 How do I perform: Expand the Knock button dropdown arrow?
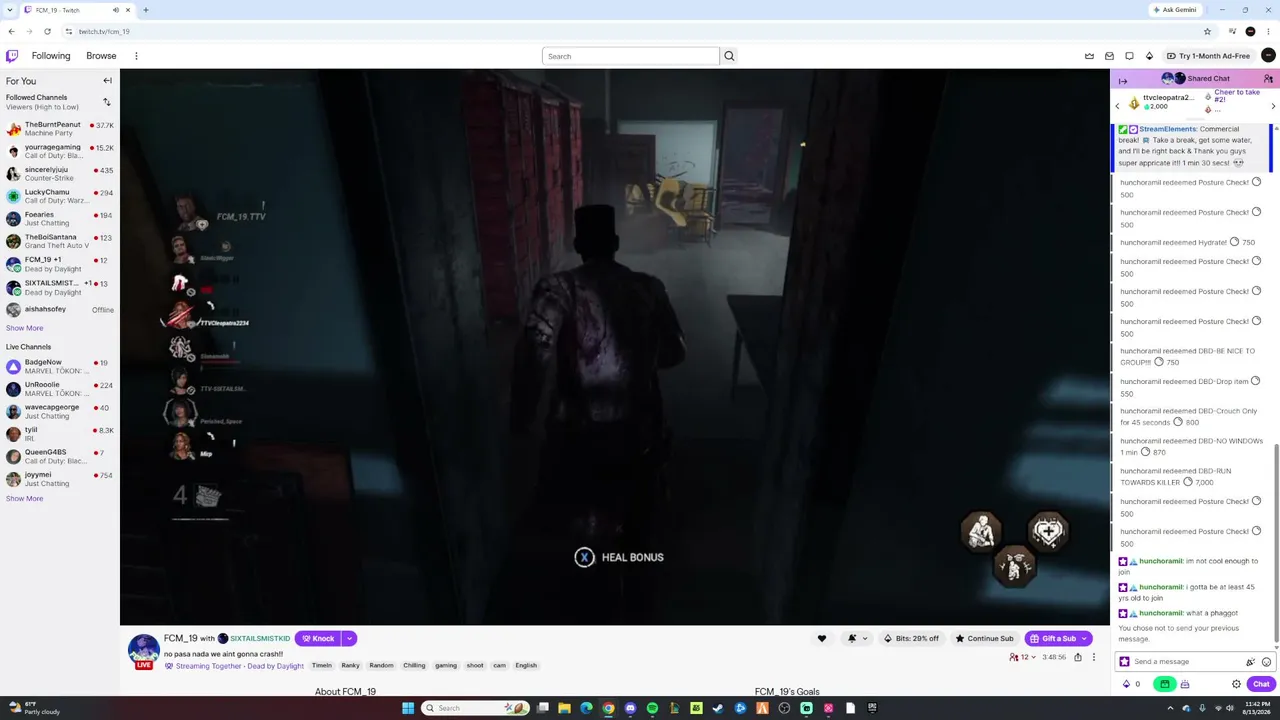coord(349,639)
